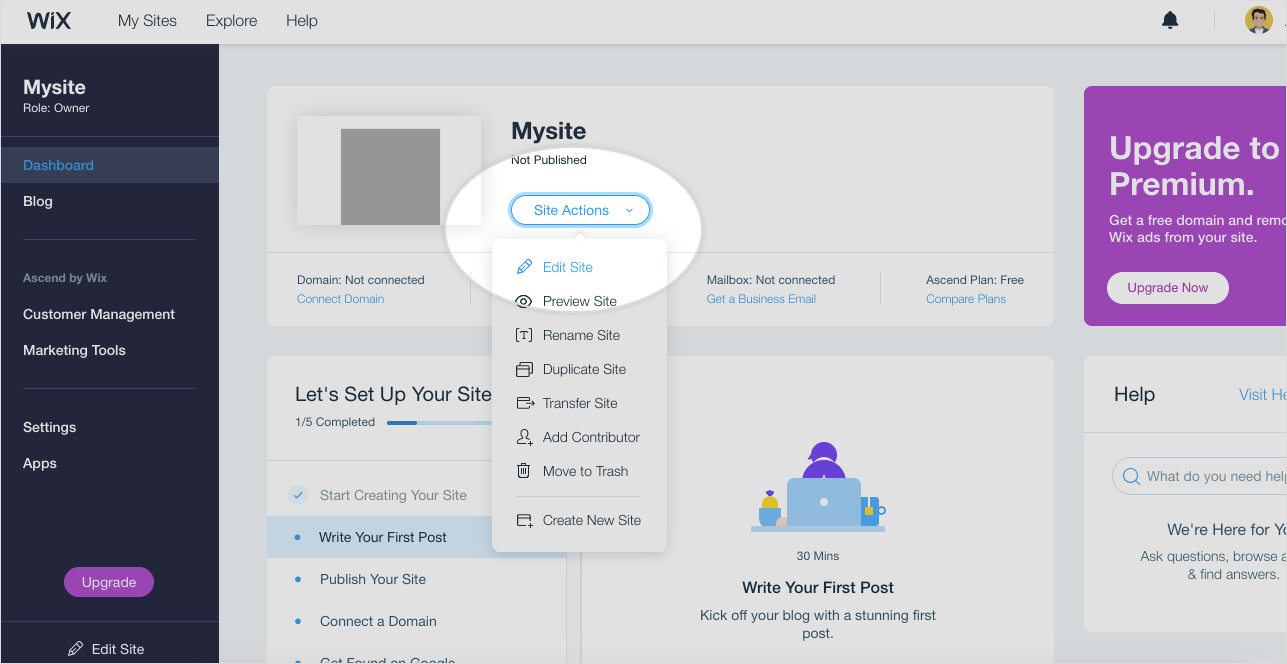Click the Preview Site eye icon
The width and height of the screenshot is (1287, 664).
tap(524, 301)
